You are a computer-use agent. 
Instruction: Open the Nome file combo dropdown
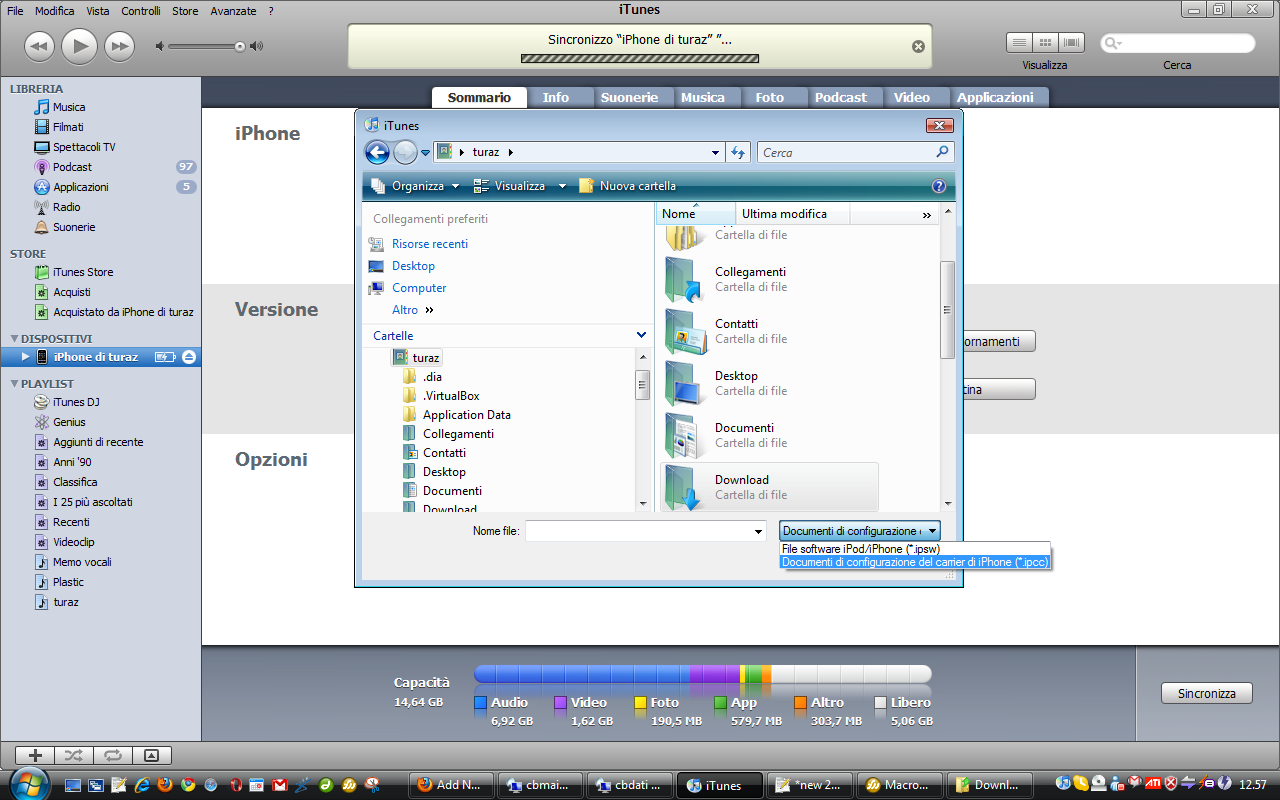759,531
